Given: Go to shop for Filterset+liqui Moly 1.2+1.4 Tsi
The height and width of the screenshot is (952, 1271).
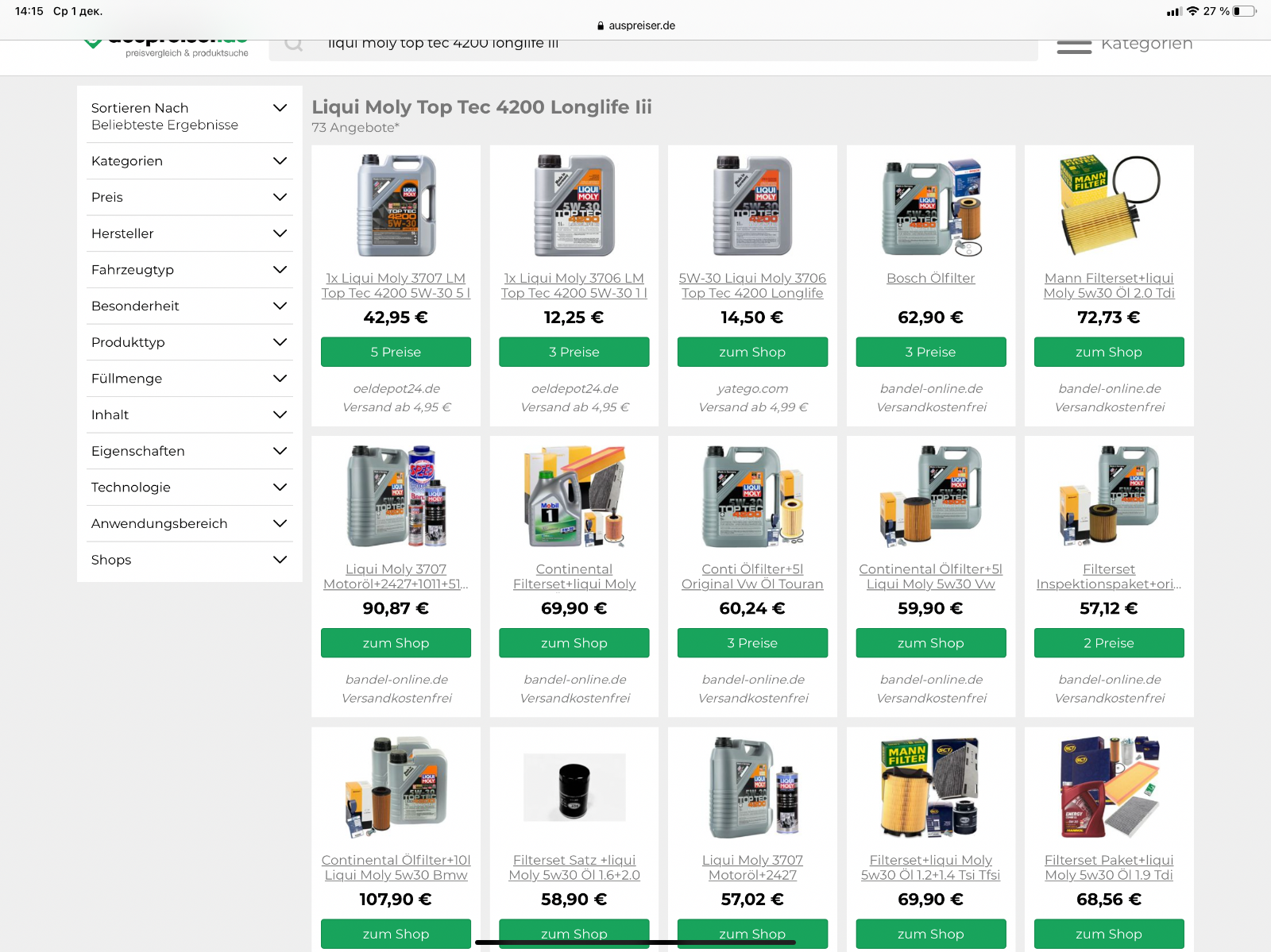Looking at the screenshot, I should click(x=931, y=934).
